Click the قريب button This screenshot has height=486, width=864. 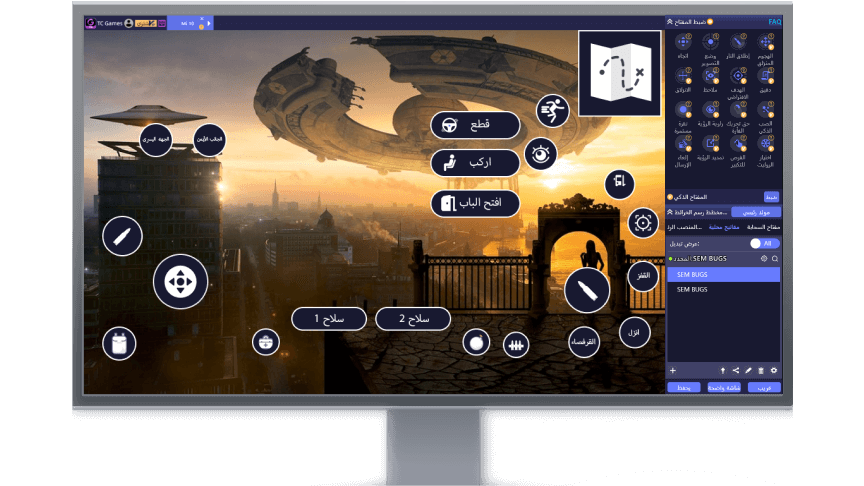[x=764, y=387]
